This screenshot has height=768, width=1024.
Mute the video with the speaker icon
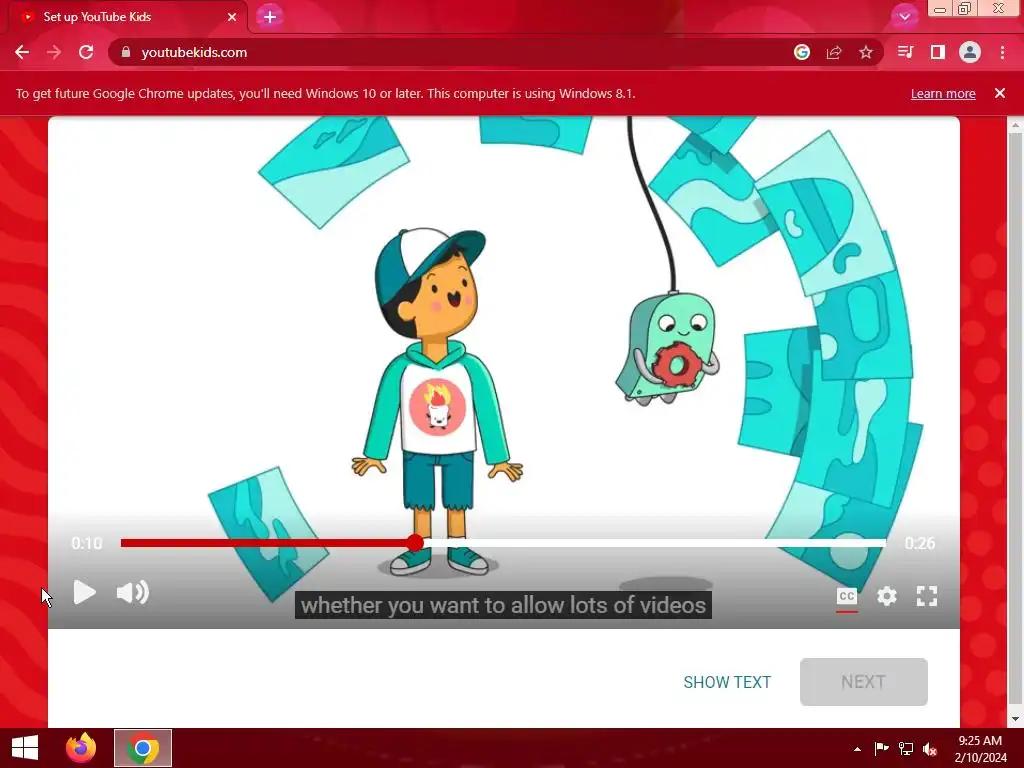click(133, 592)
